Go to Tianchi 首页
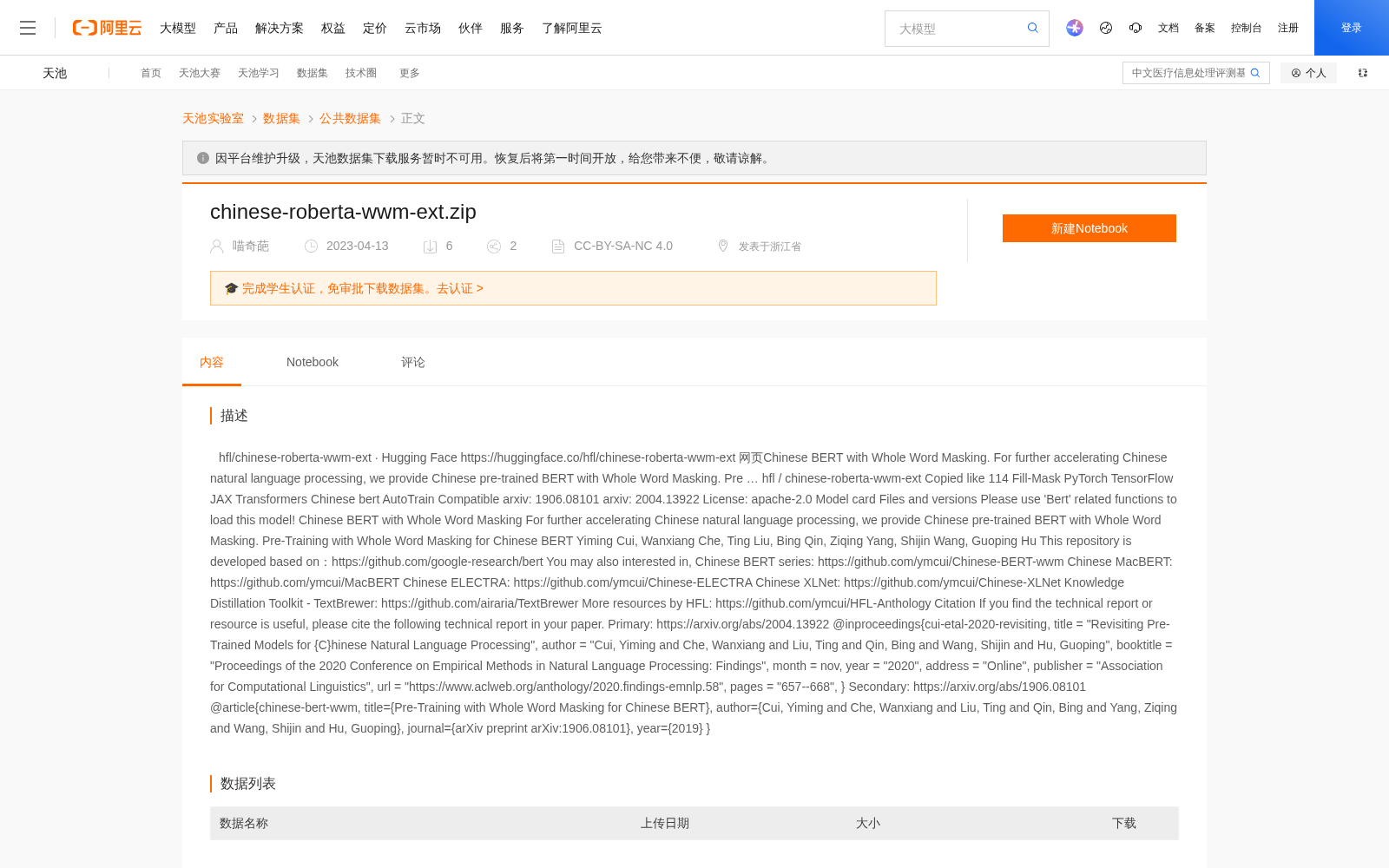Screen dimensions: 1389x868 click(x=151, y=73)
